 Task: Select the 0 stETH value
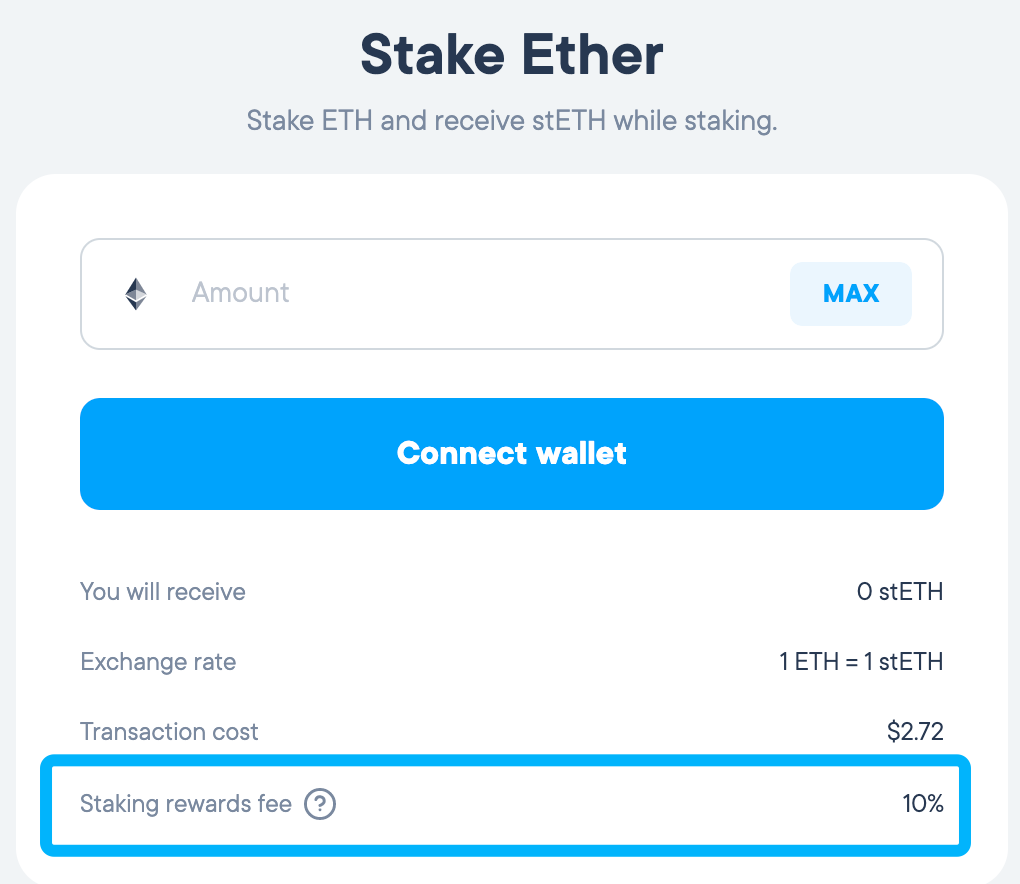pyautogui.click(x=900, y=592)
